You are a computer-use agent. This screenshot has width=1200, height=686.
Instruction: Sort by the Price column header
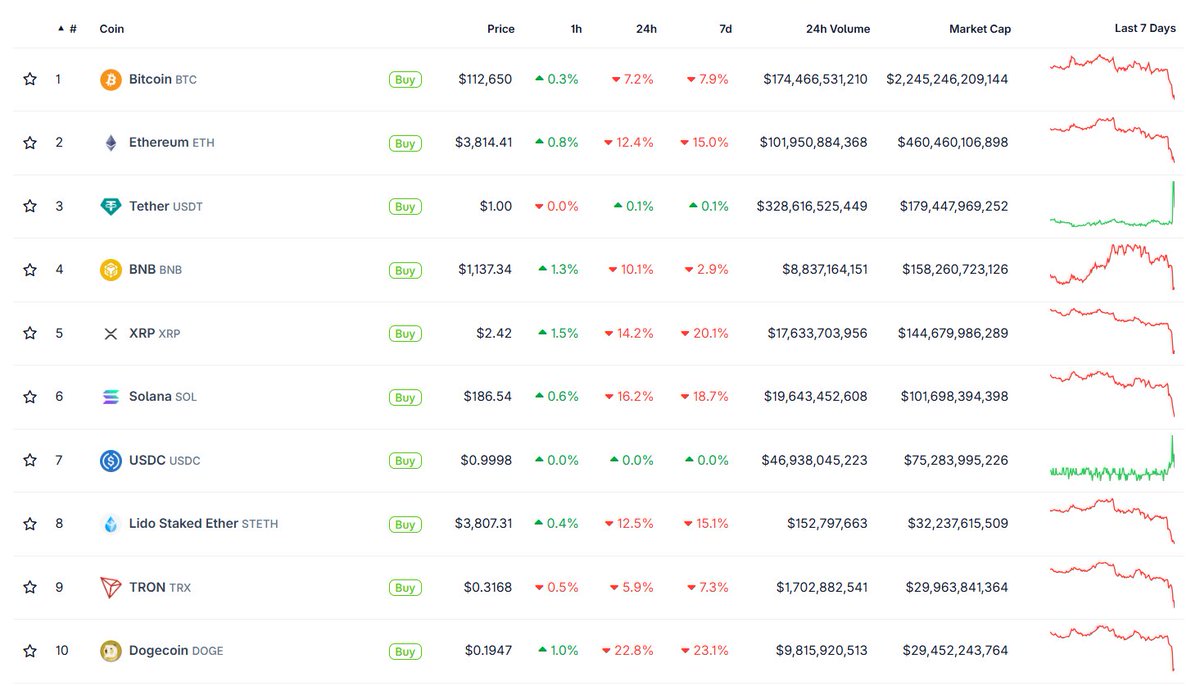pos(500,29)
